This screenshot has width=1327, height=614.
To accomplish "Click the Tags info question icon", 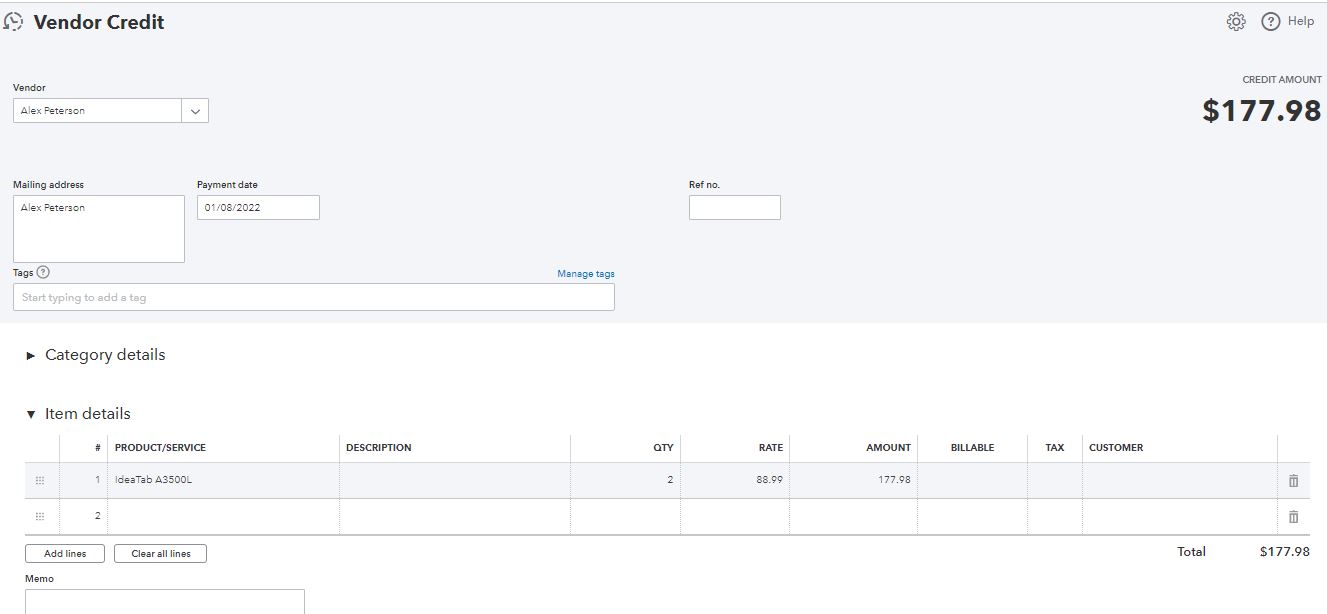I will point(43,272).
